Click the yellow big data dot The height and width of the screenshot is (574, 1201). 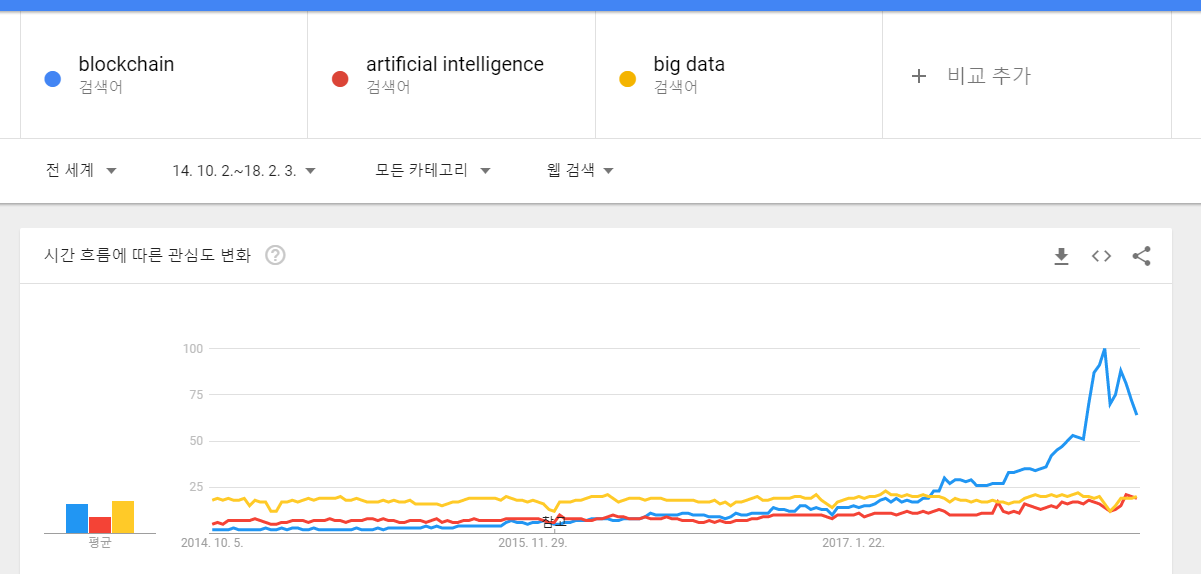tap(628, 79)
